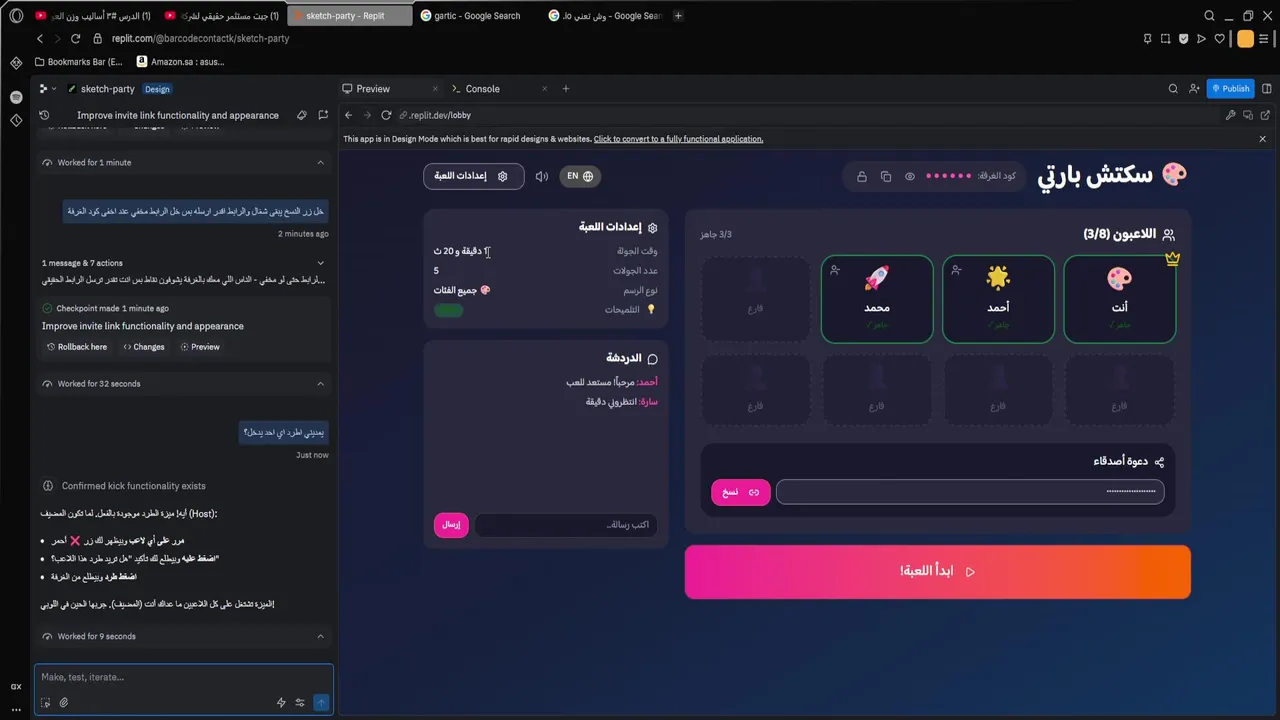Image resolution: width=1280 pixels, height=720 pixels.
Task: Click the invite collaborator icon beside Publish
Action: coord(1194,89)
